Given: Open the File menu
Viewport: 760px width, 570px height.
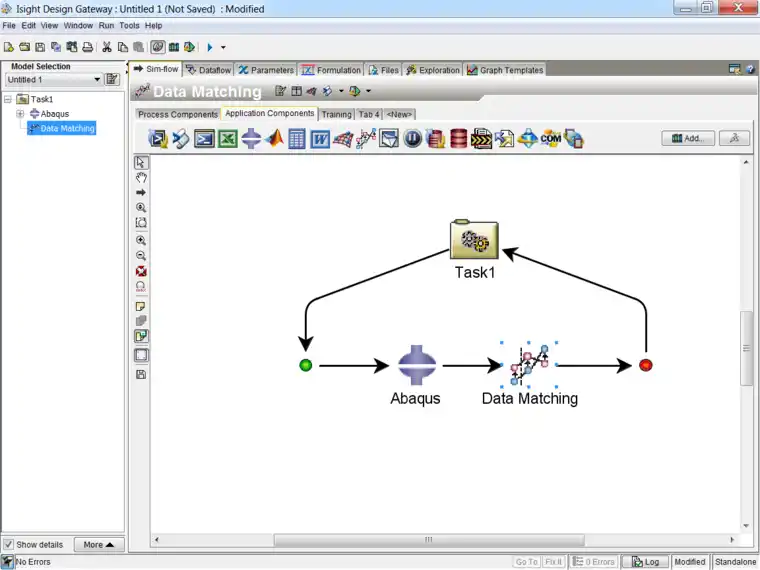Looking at the screenshot, I should click(9, 25).
